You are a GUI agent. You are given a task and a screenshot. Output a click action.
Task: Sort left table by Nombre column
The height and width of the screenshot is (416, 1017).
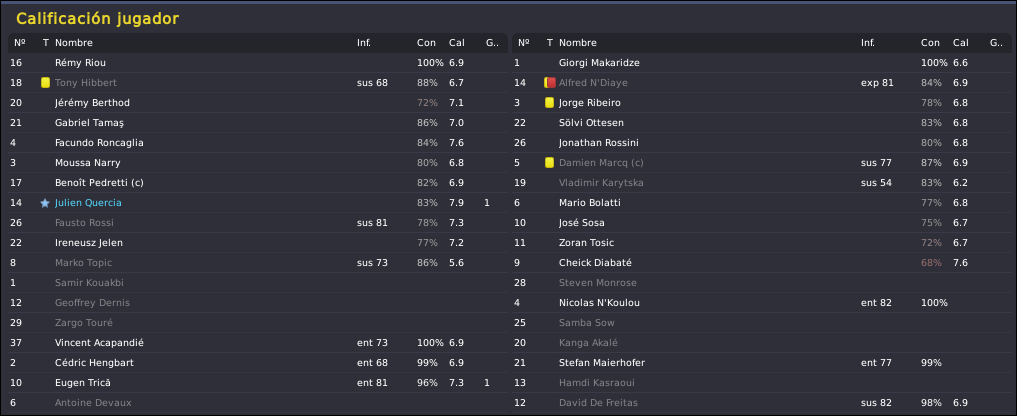(74, 43)
